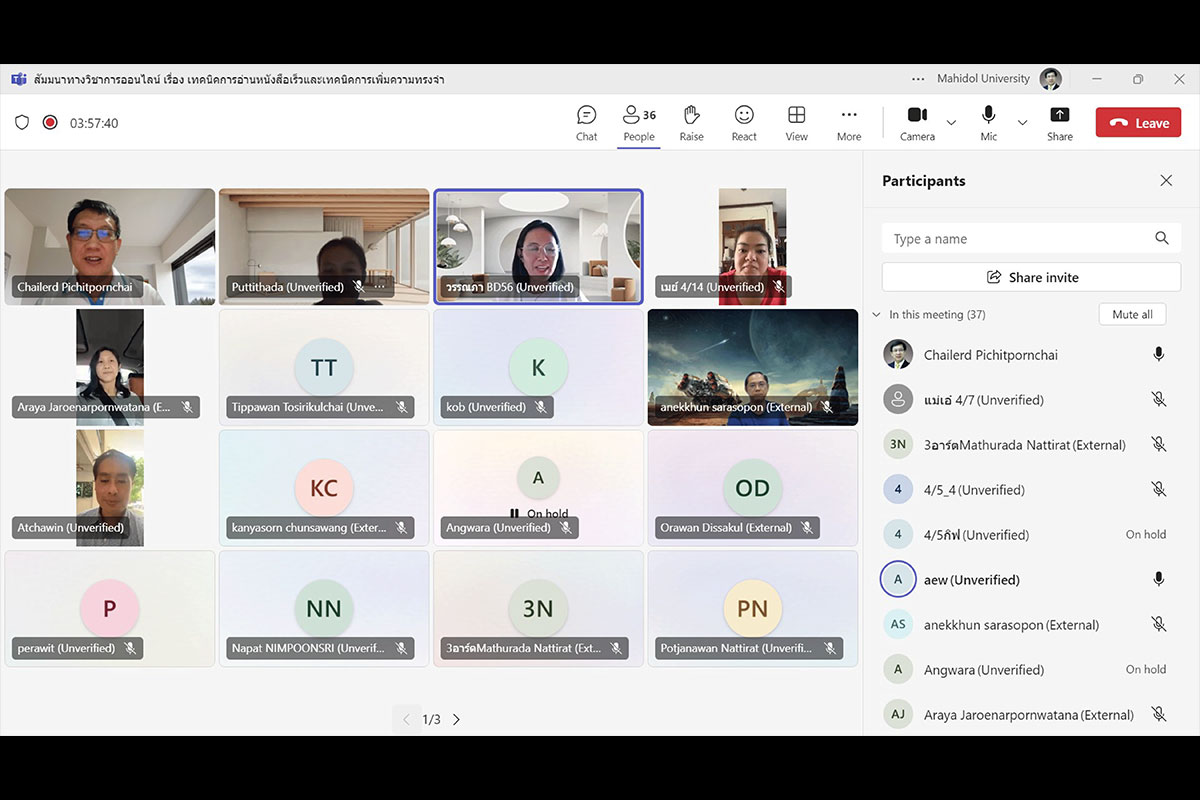Image resolution: width=1200 pixels, height=800 pixels.
Task: Click the Share invite button
Action: (1031, 277)
